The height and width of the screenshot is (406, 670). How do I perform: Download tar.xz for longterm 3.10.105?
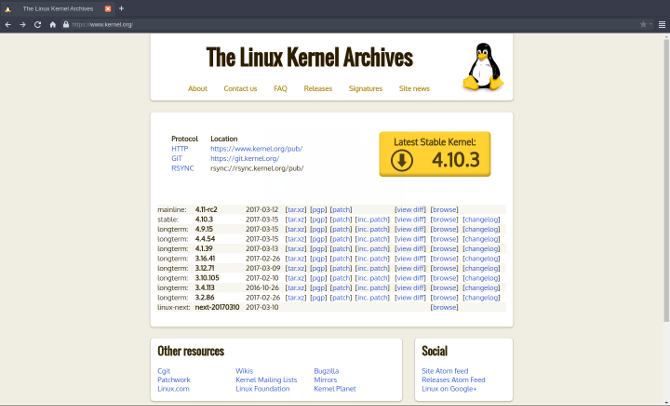click(x=296, y=278)
